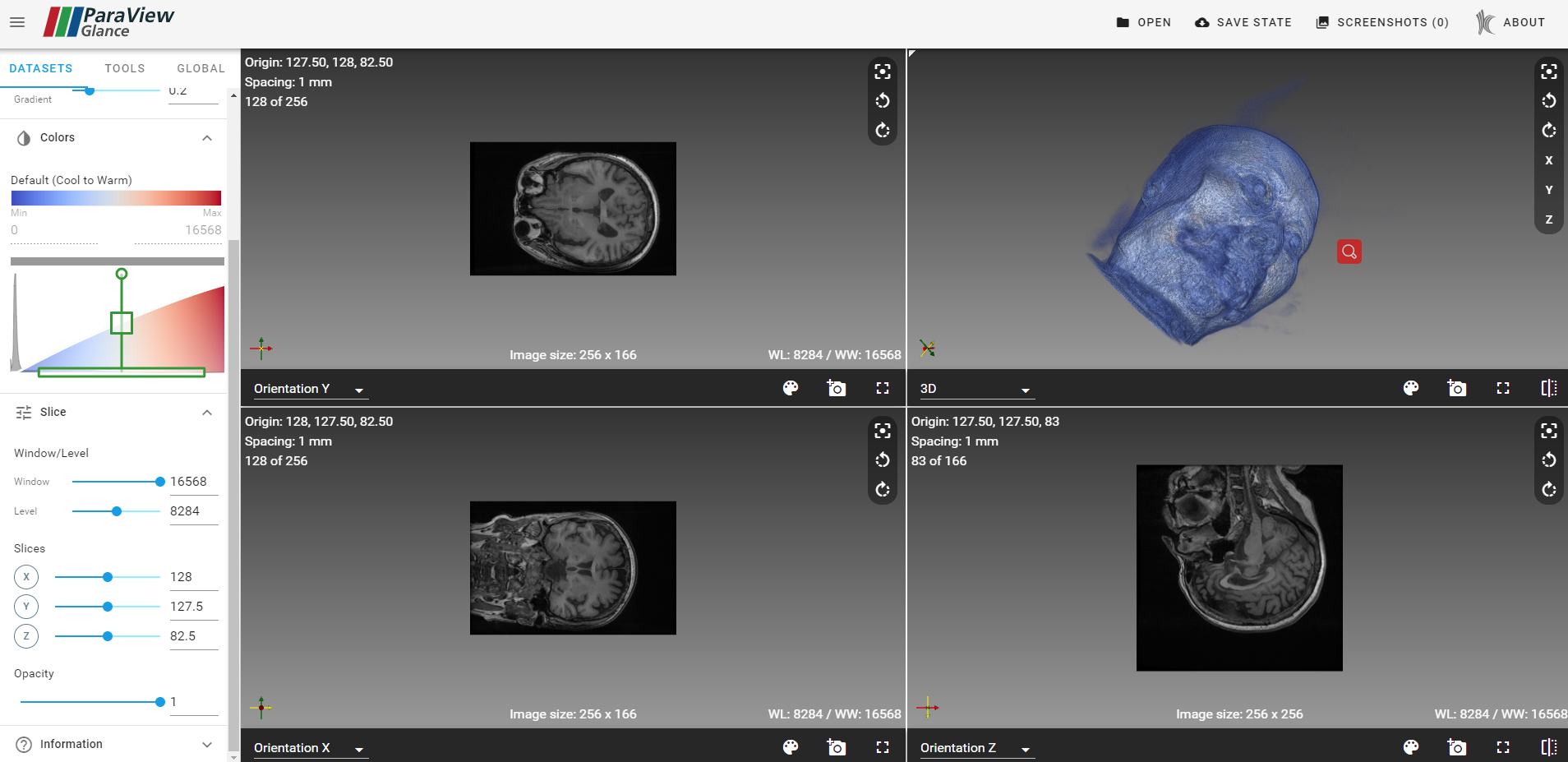
Task: Toggle the Y slice button
Action: point(26,607)
